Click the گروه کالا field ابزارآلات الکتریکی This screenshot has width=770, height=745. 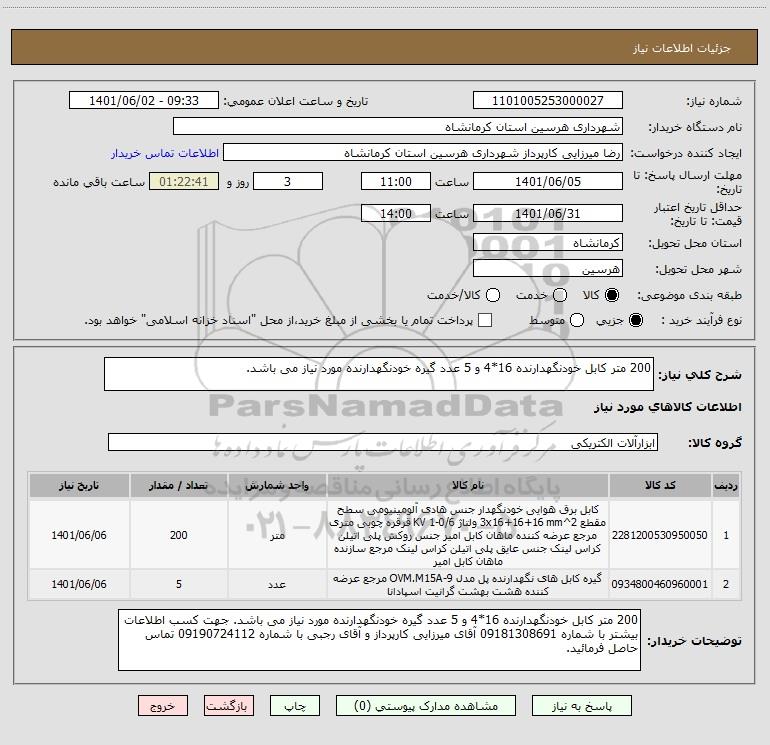(383, 442)
